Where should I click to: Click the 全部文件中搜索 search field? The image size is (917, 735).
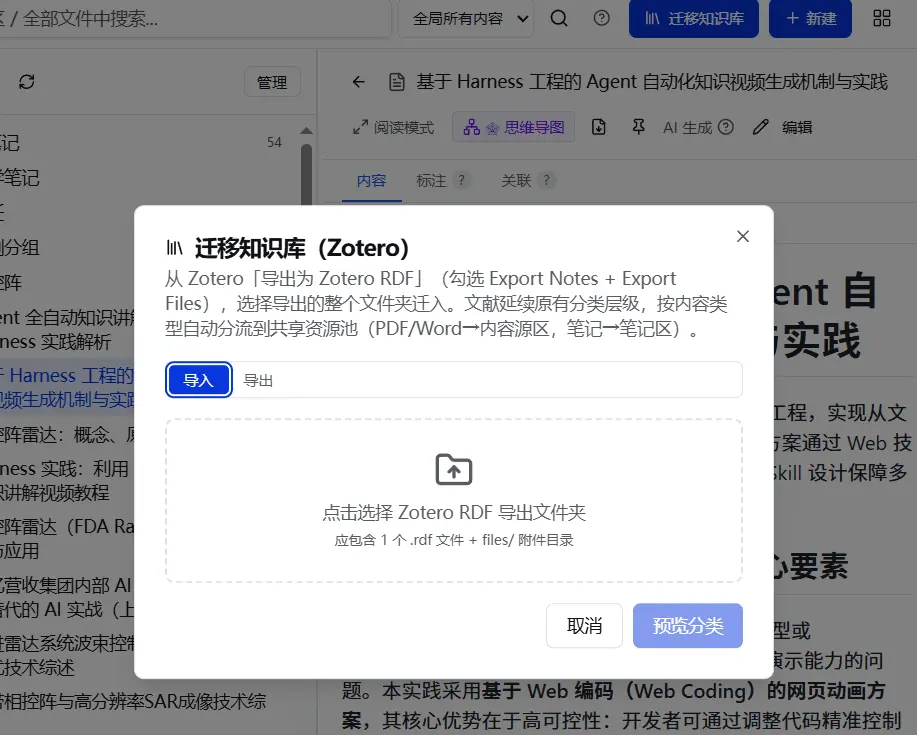193,19
